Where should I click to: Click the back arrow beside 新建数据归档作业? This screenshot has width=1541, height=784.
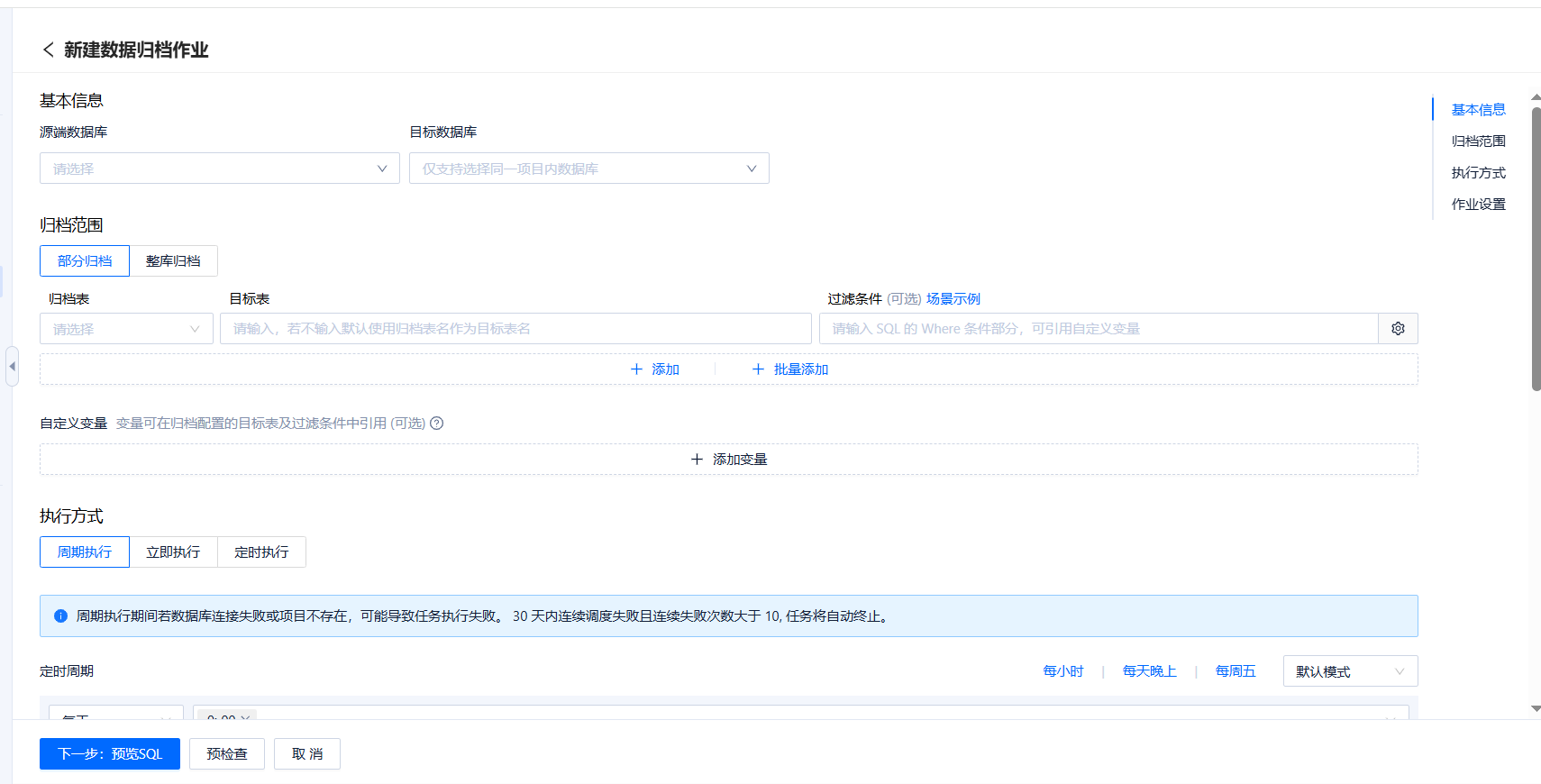tap(49, 50)
